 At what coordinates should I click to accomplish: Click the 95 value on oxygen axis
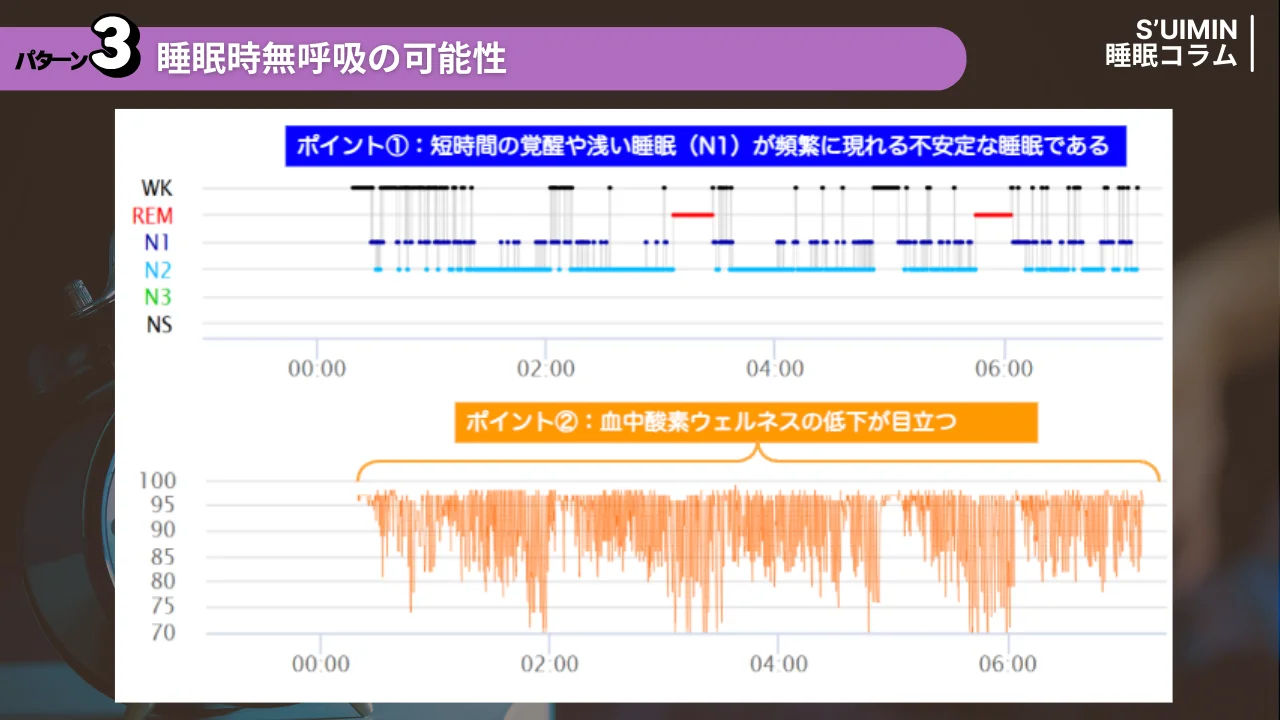pos(162,506)
